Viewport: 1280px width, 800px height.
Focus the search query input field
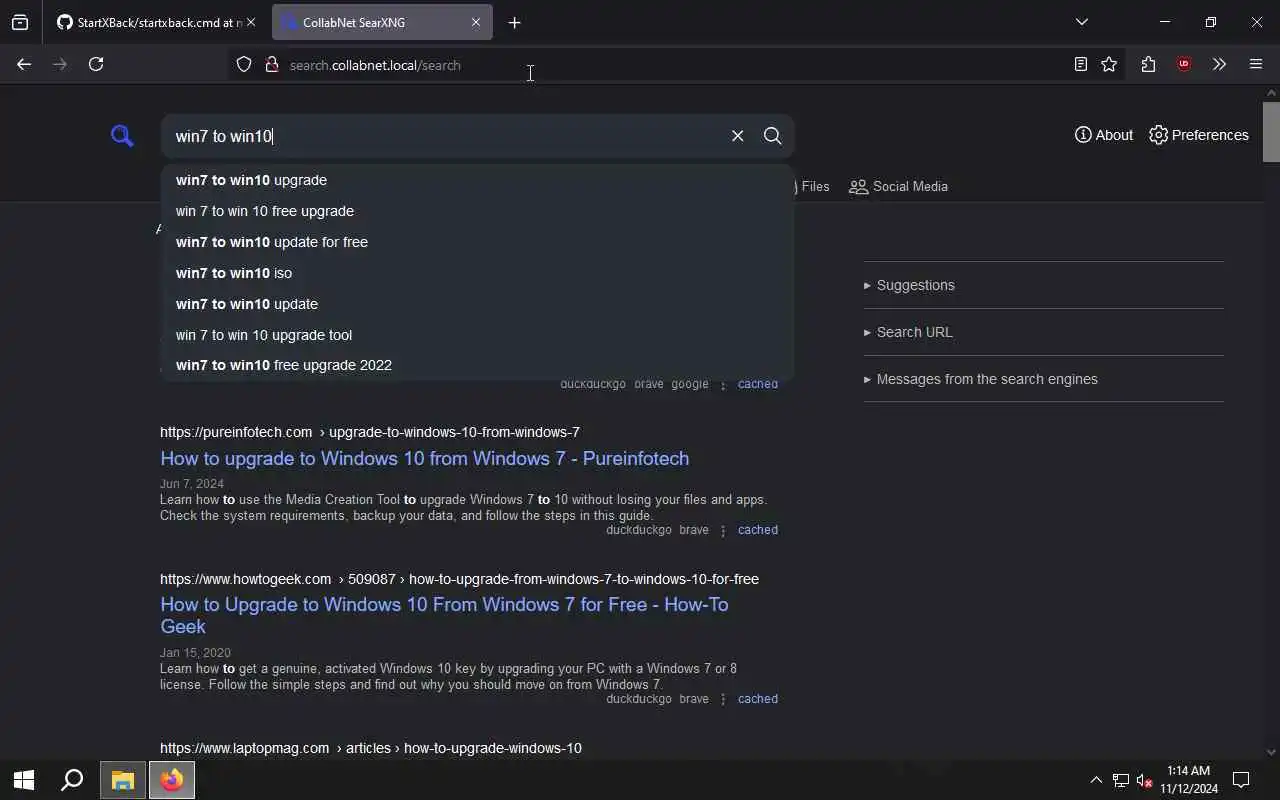[x=445, y=136]
